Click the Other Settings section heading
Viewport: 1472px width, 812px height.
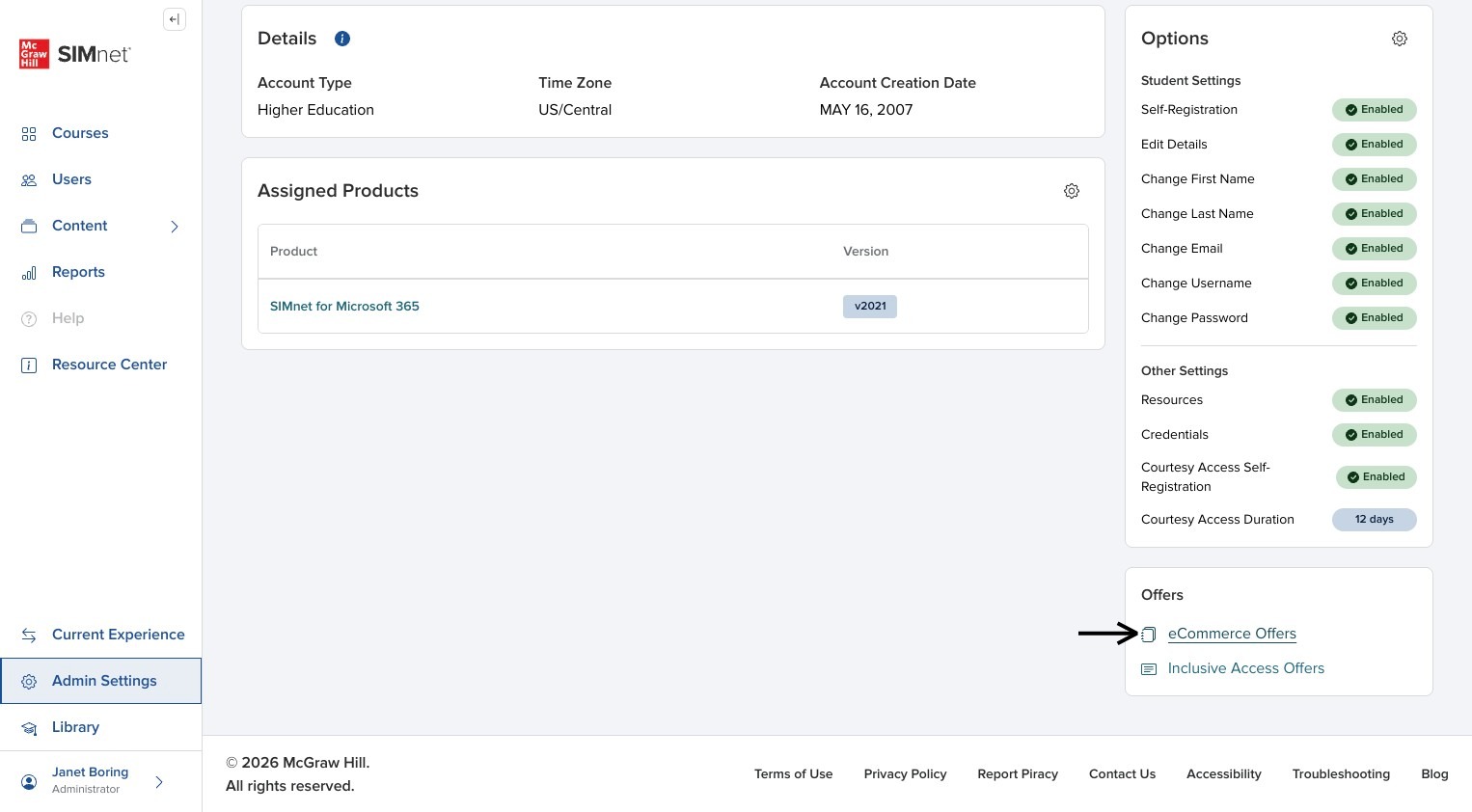click(1185, 371)
